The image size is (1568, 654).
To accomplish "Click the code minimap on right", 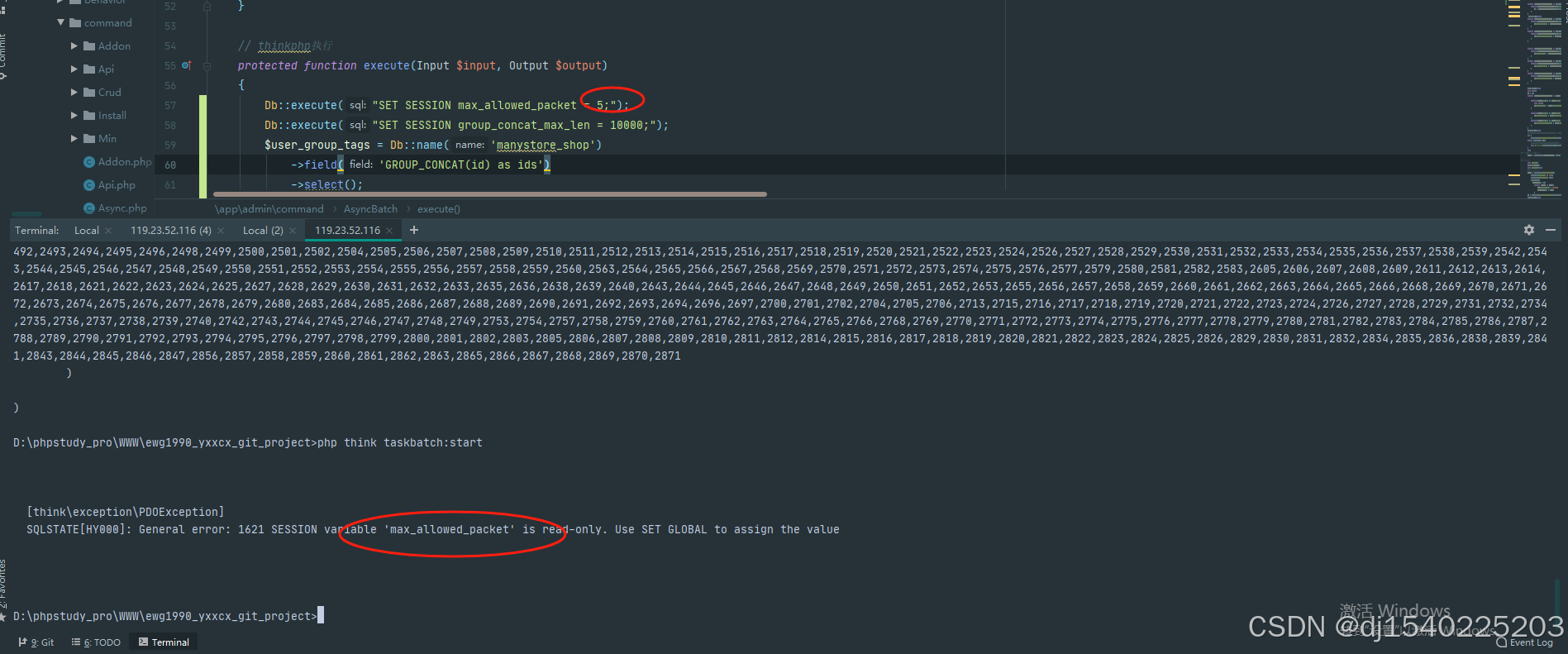I will [1545, 99].
